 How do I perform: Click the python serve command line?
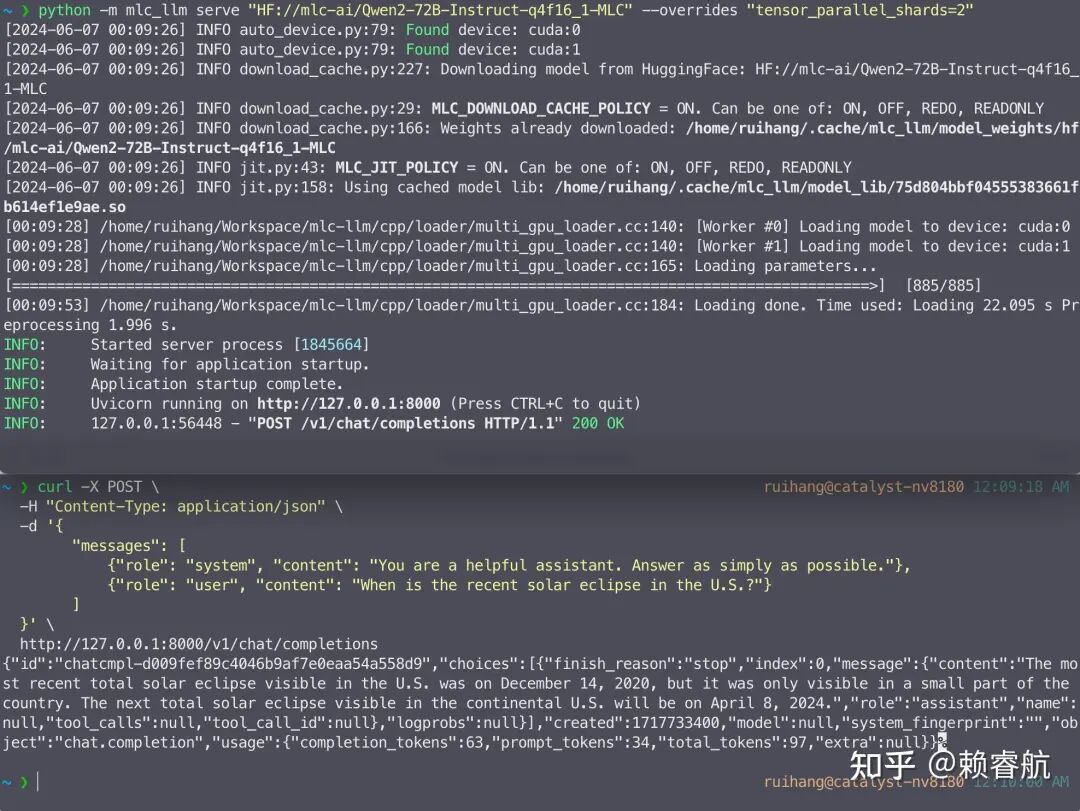[506, 10]
